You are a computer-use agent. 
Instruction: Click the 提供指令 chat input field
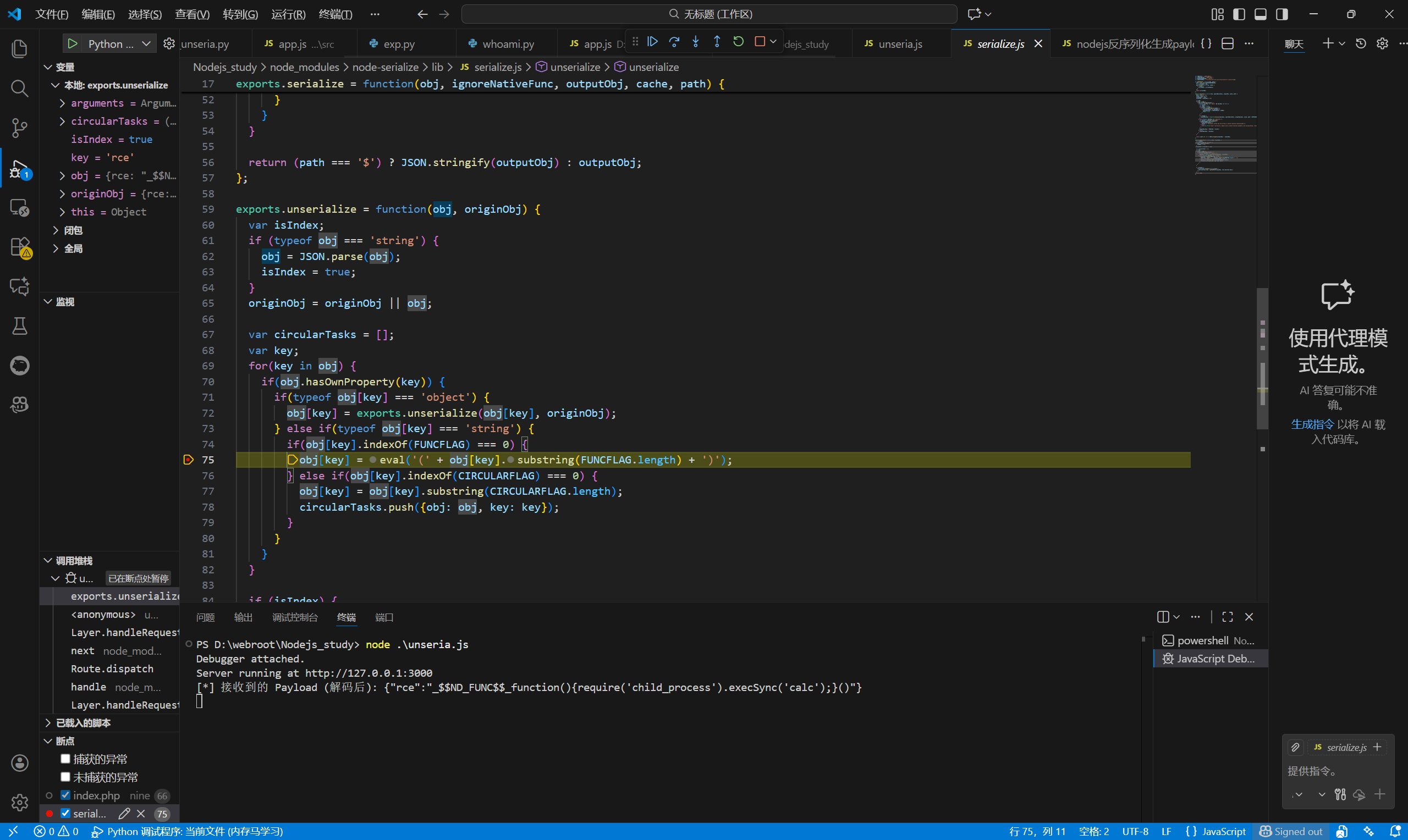(x=1336, y=771)
